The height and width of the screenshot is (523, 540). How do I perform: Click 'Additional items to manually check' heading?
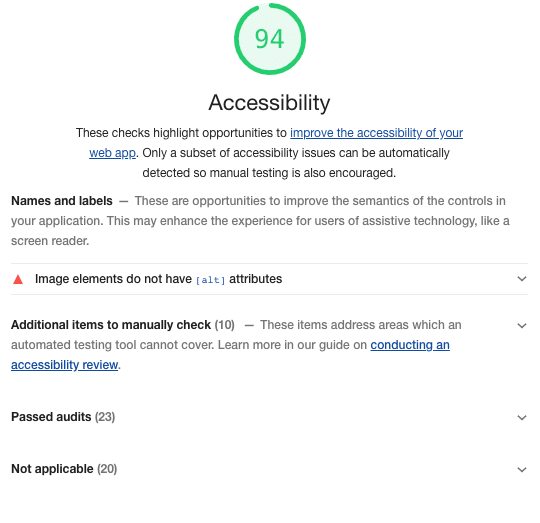[x=111, y=325]
